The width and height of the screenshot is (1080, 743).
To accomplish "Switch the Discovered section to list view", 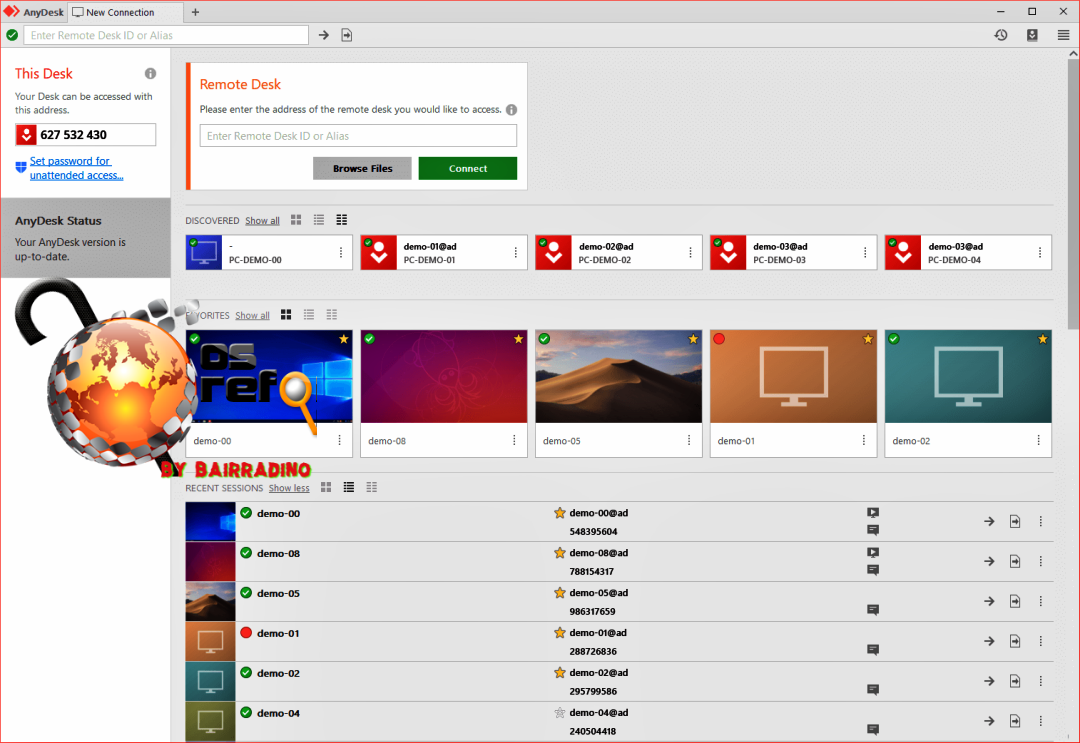I will [319, 220].
